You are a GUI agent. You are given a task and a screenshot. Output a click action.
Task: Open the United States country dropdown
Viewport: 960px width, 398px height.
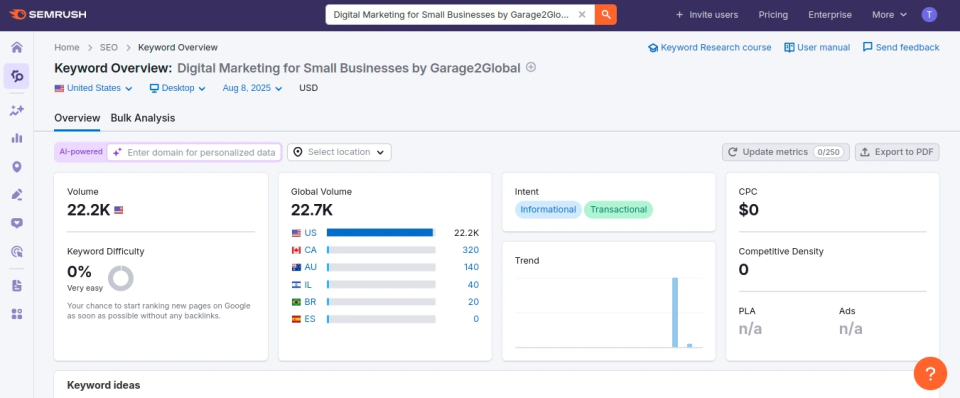tap(93, 88)
